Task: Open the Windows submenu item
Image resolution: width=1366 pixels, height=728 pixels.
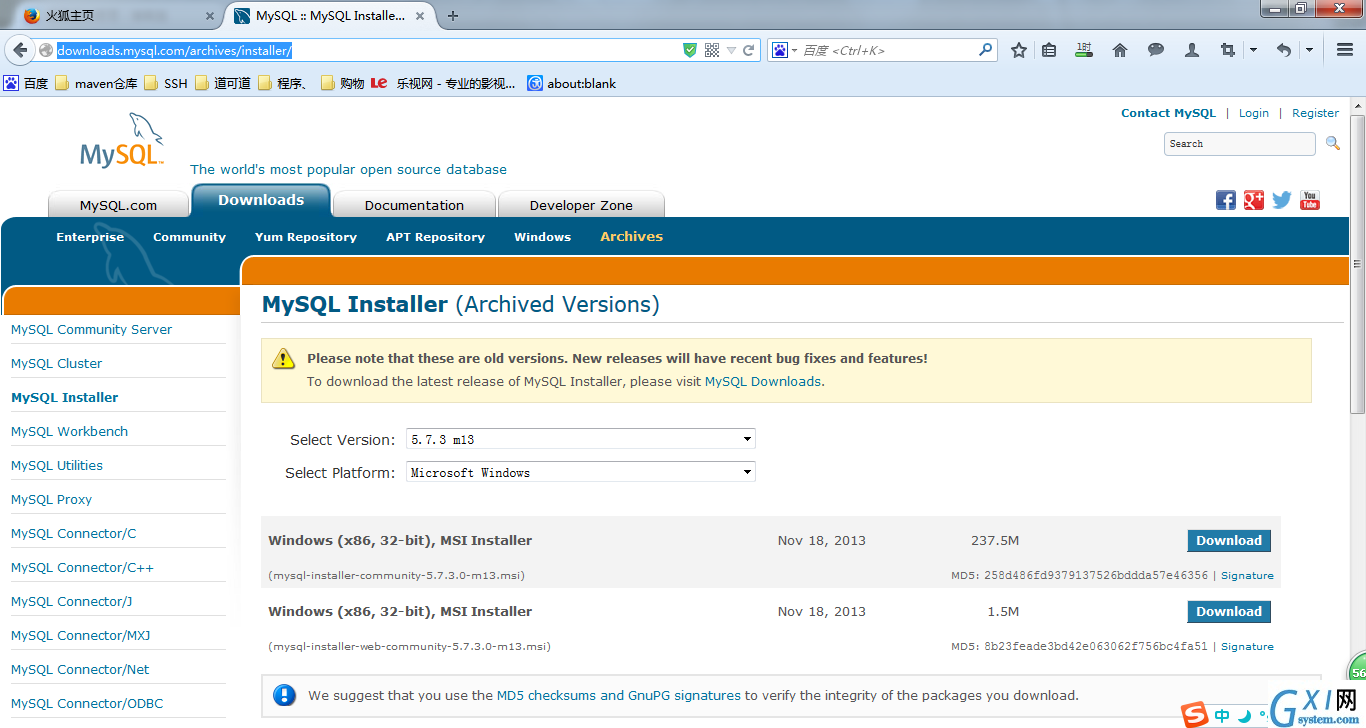Action: 542,237
